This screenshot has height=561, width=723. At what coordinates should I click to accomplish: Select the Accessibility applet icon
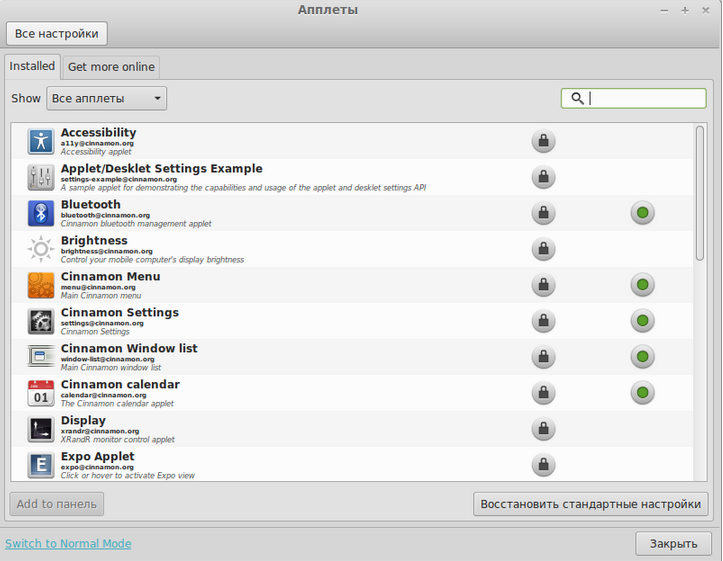pos(41,141)
